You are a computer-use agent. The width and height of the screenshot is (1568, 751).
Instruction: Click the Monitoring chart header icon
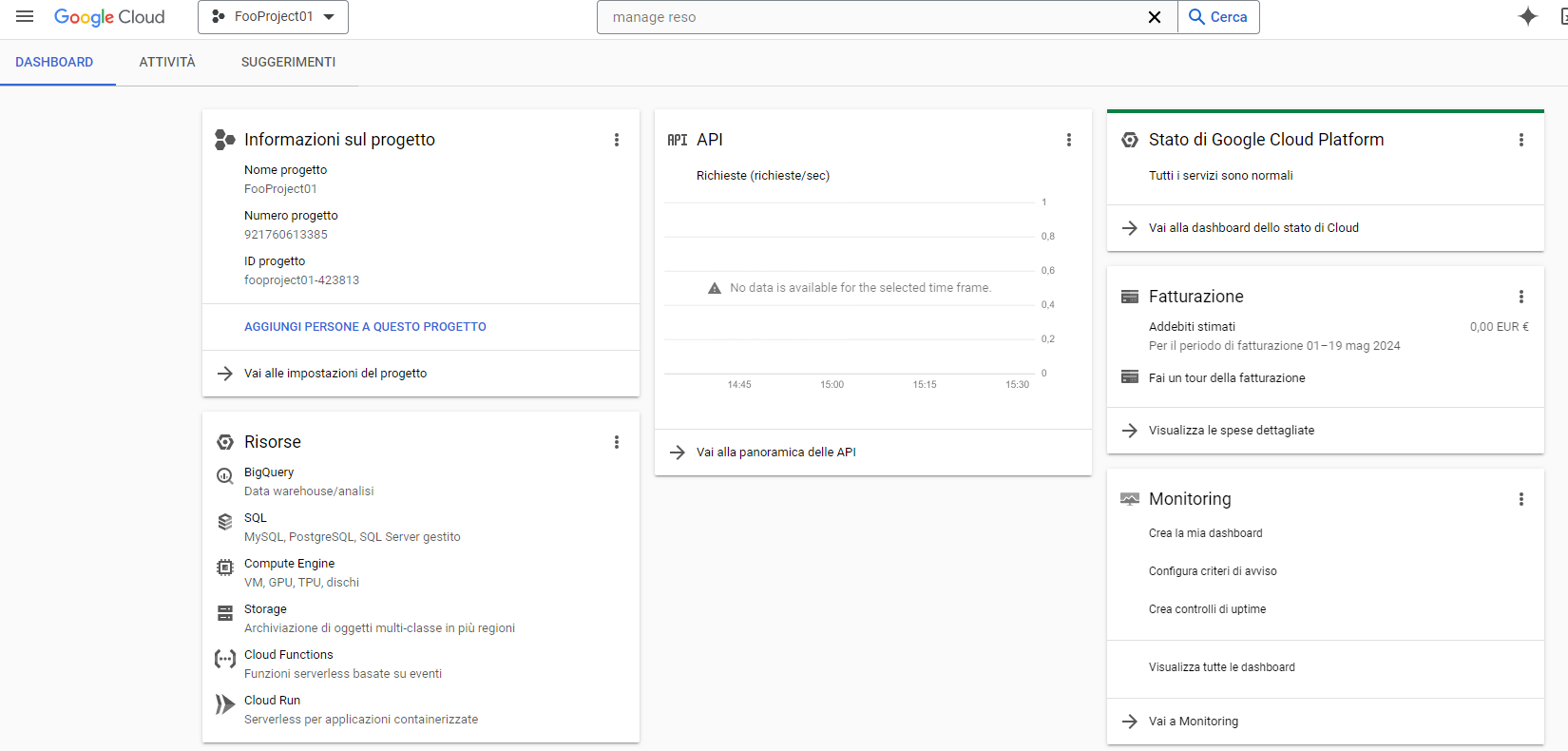click(1130, 499)
